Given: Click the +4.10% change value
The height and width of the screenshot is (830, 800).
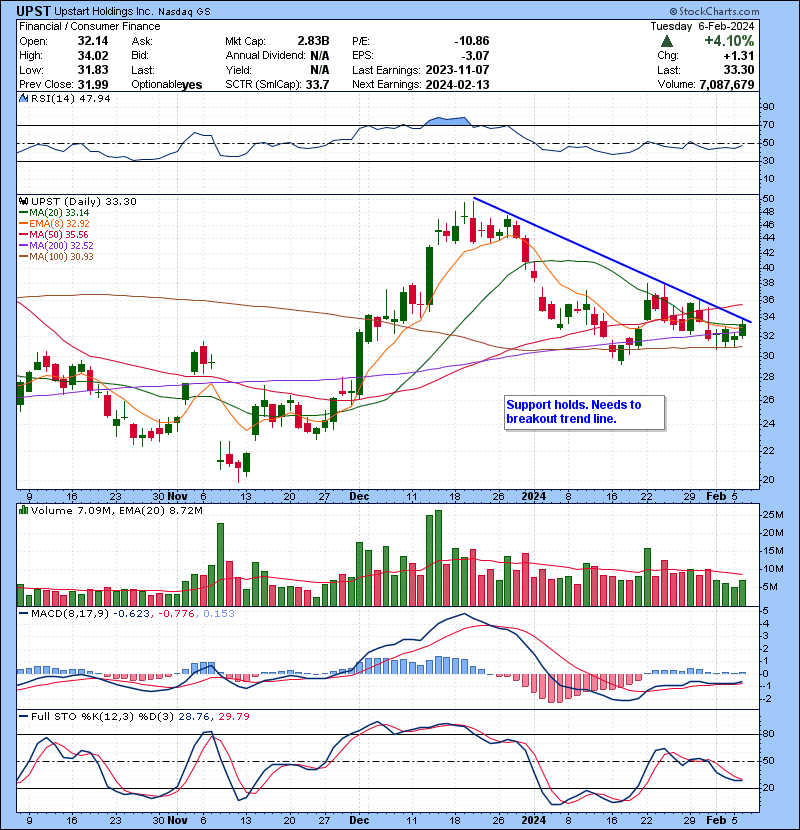Looking at the screenshot, I should point(729,41).
